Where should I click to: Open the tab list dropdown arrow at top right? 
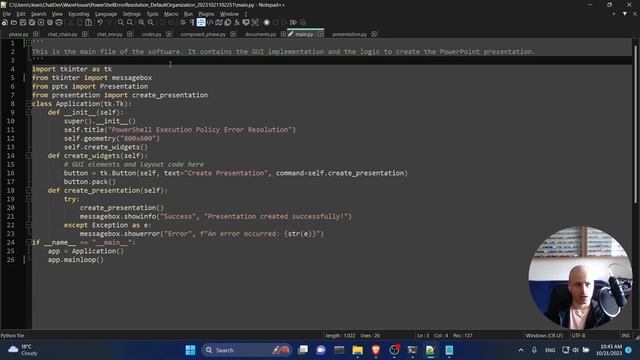pyautogui.click(x=624, y=14)
